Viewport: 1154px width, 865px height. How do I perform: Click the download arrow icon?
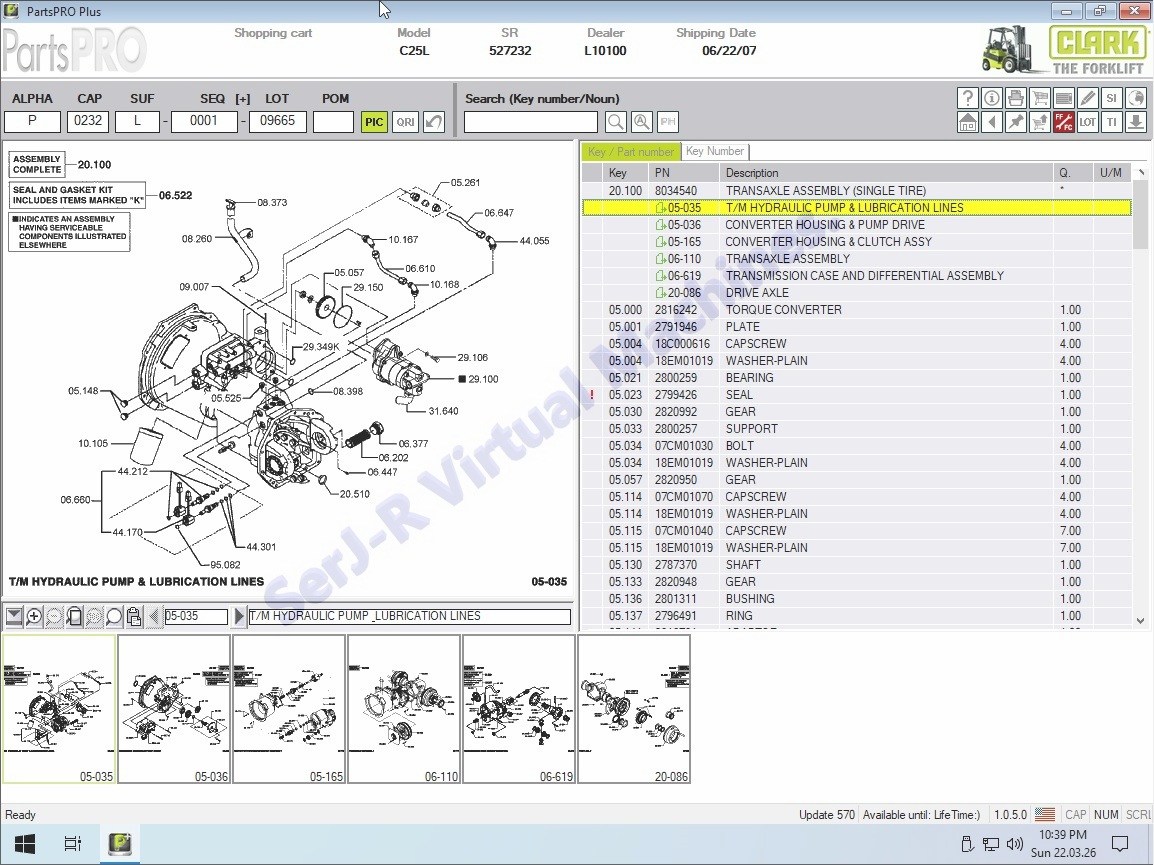pyautogui.click(x=1136, y=122)
